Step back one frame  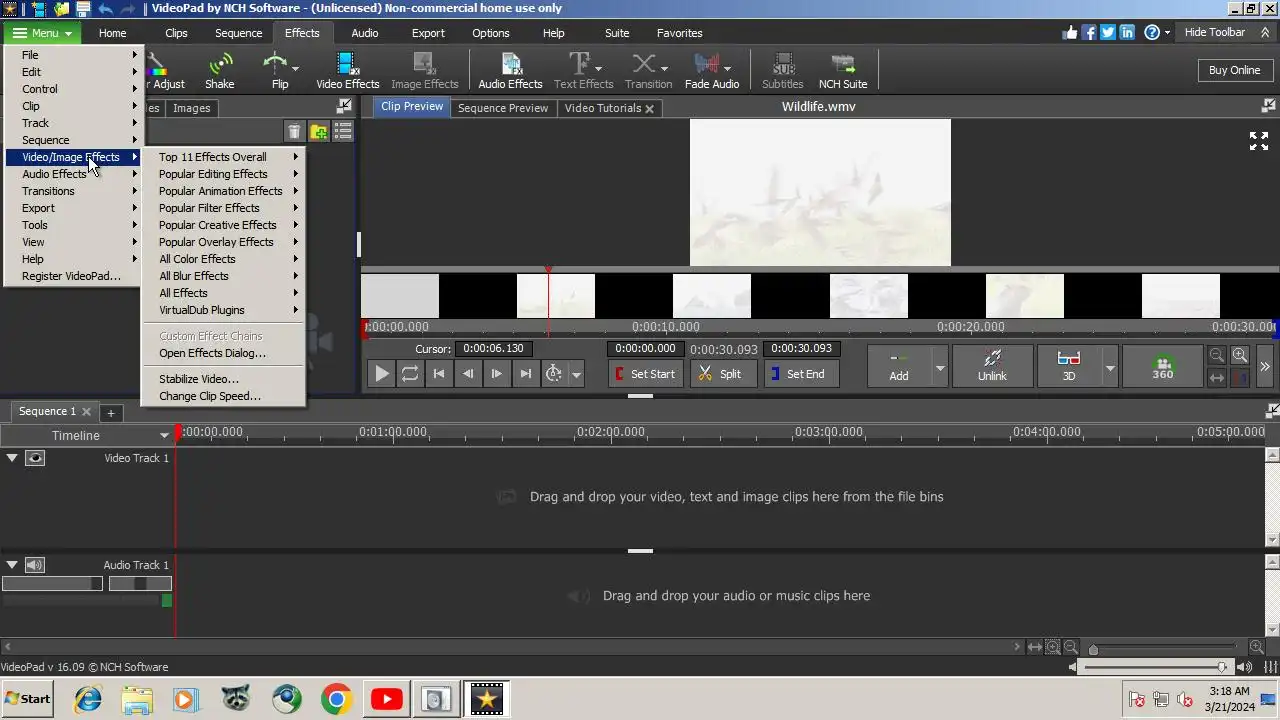467,374
